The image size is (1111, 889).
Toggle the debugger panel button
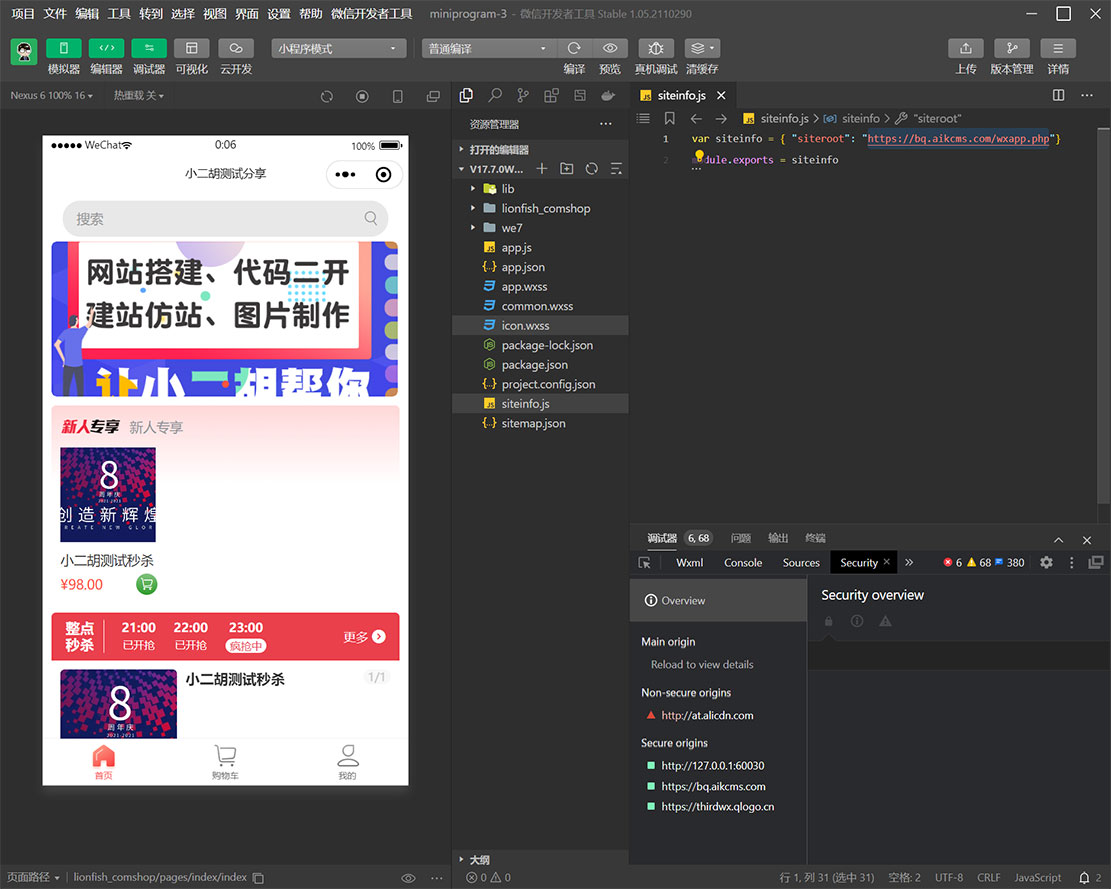pos(149,48)
